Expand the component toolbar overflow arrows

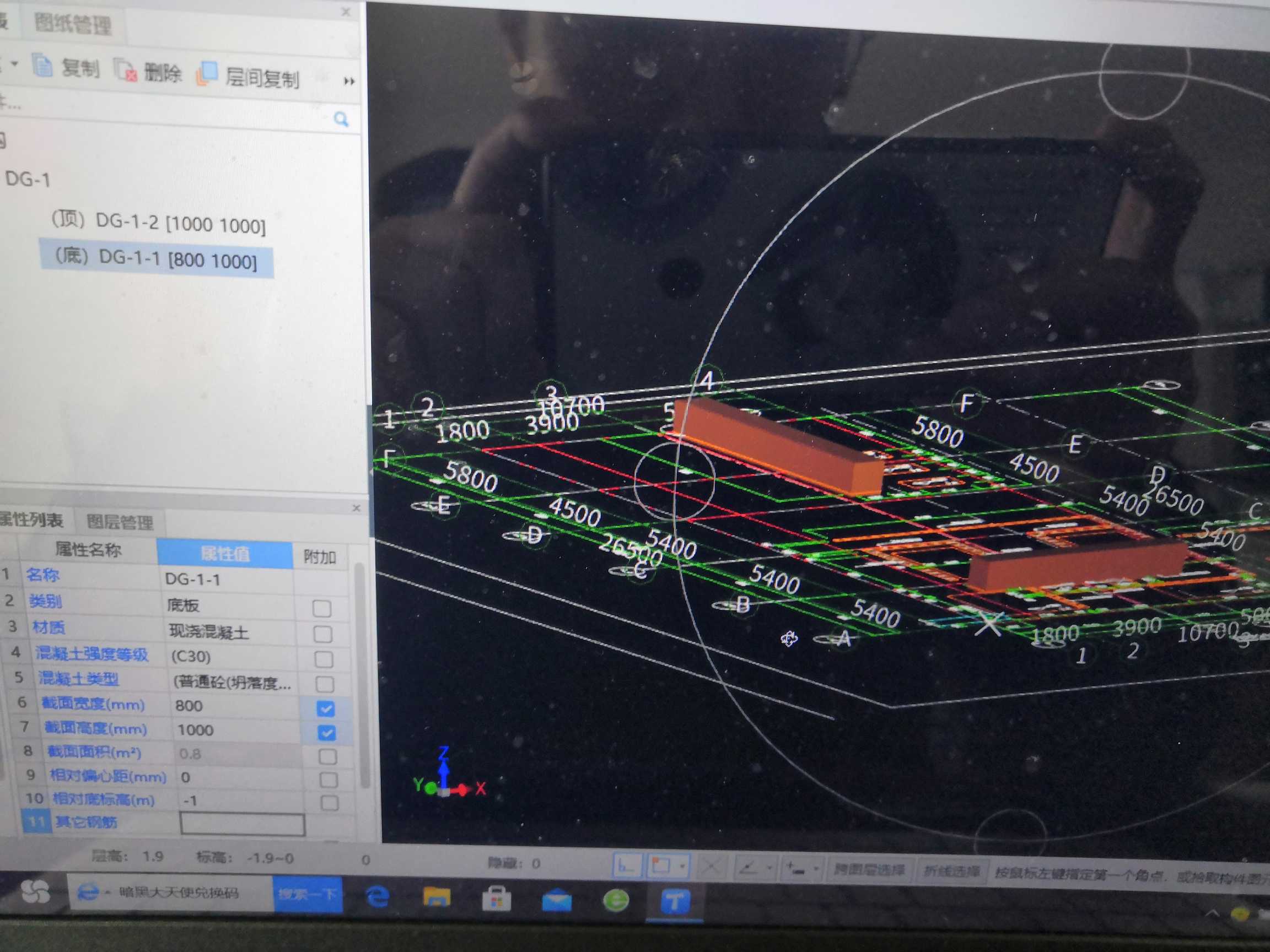[348, 81]
